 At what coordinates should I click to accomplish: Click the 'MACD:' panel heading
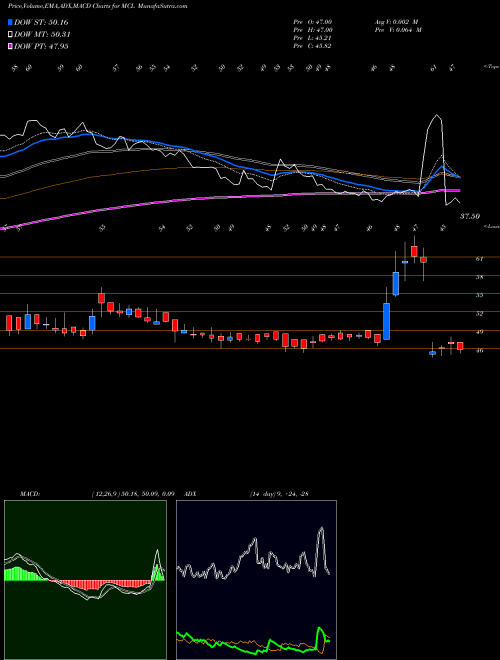30,494
